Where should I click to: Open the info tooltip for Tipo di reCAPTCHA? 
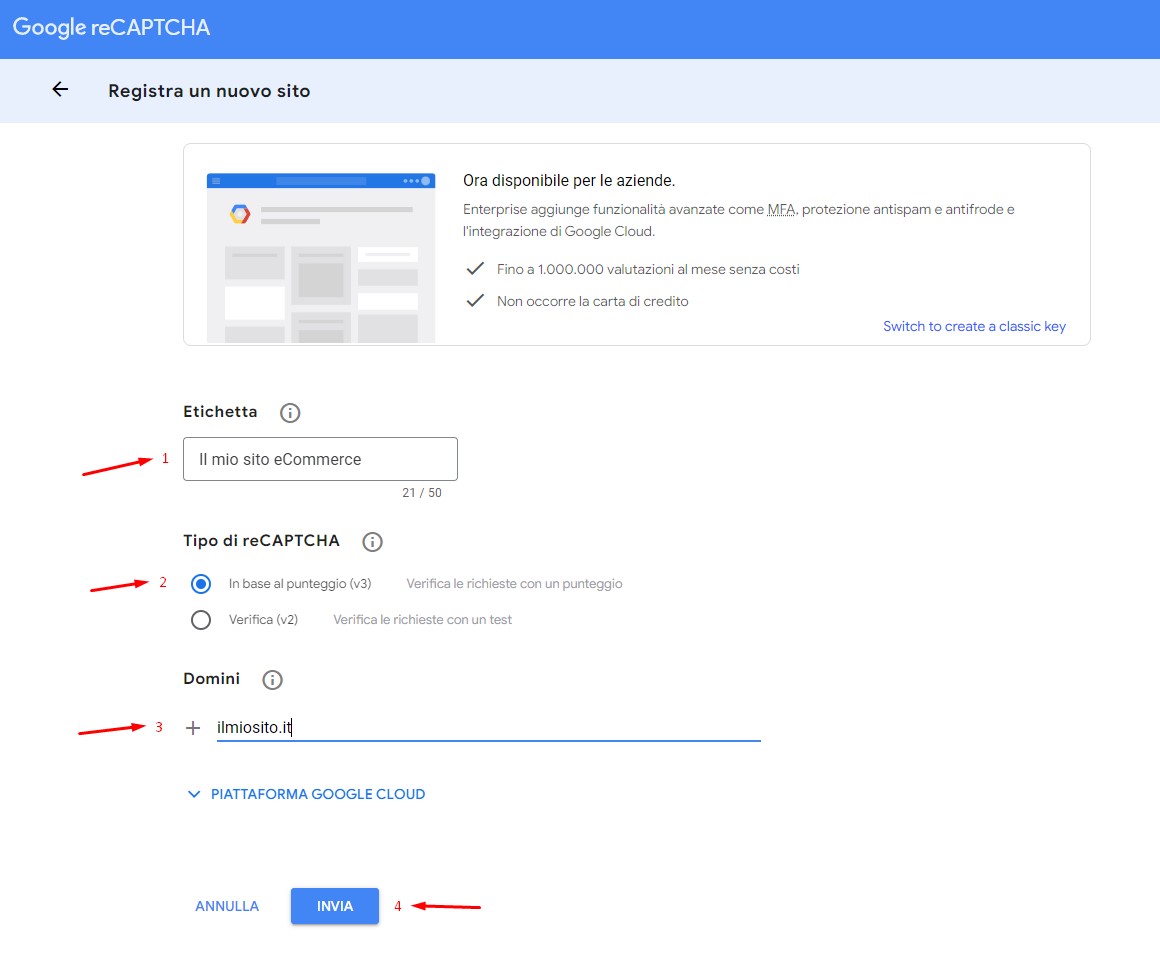tap(372, 541)
